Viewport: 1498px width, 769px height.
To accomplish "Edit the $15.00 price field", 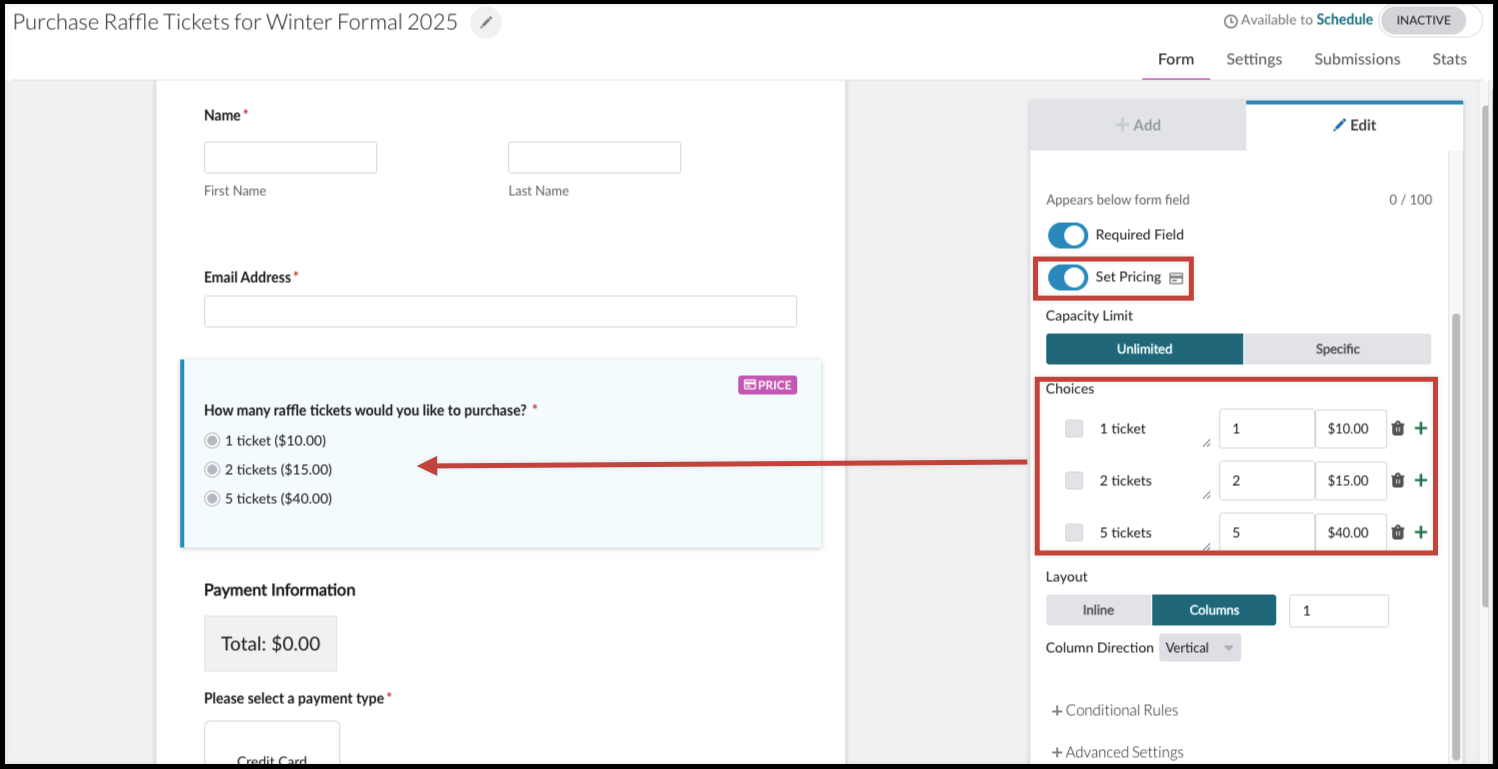I will pyautogui.click(x=1351, y=480).
